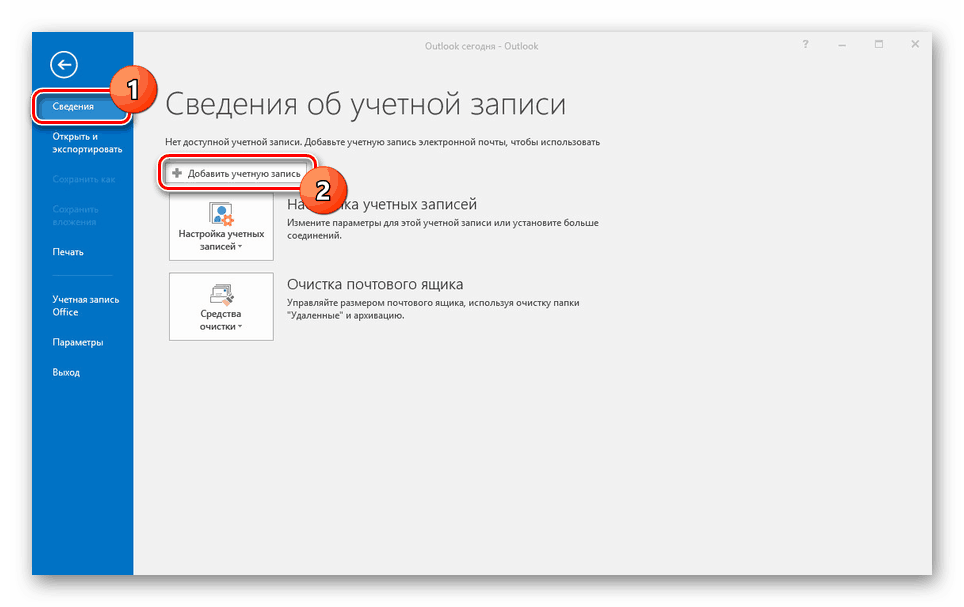Click the Добавить учетную запись button

237,173
